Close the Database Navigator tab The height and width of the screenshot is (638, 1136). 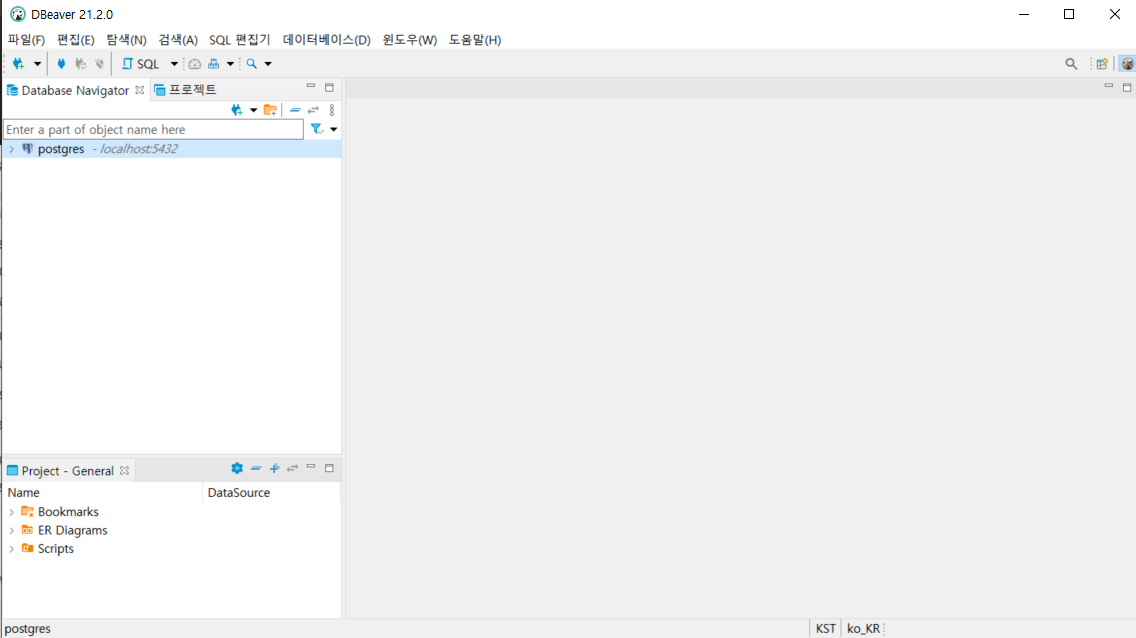[x=139, y=90]
